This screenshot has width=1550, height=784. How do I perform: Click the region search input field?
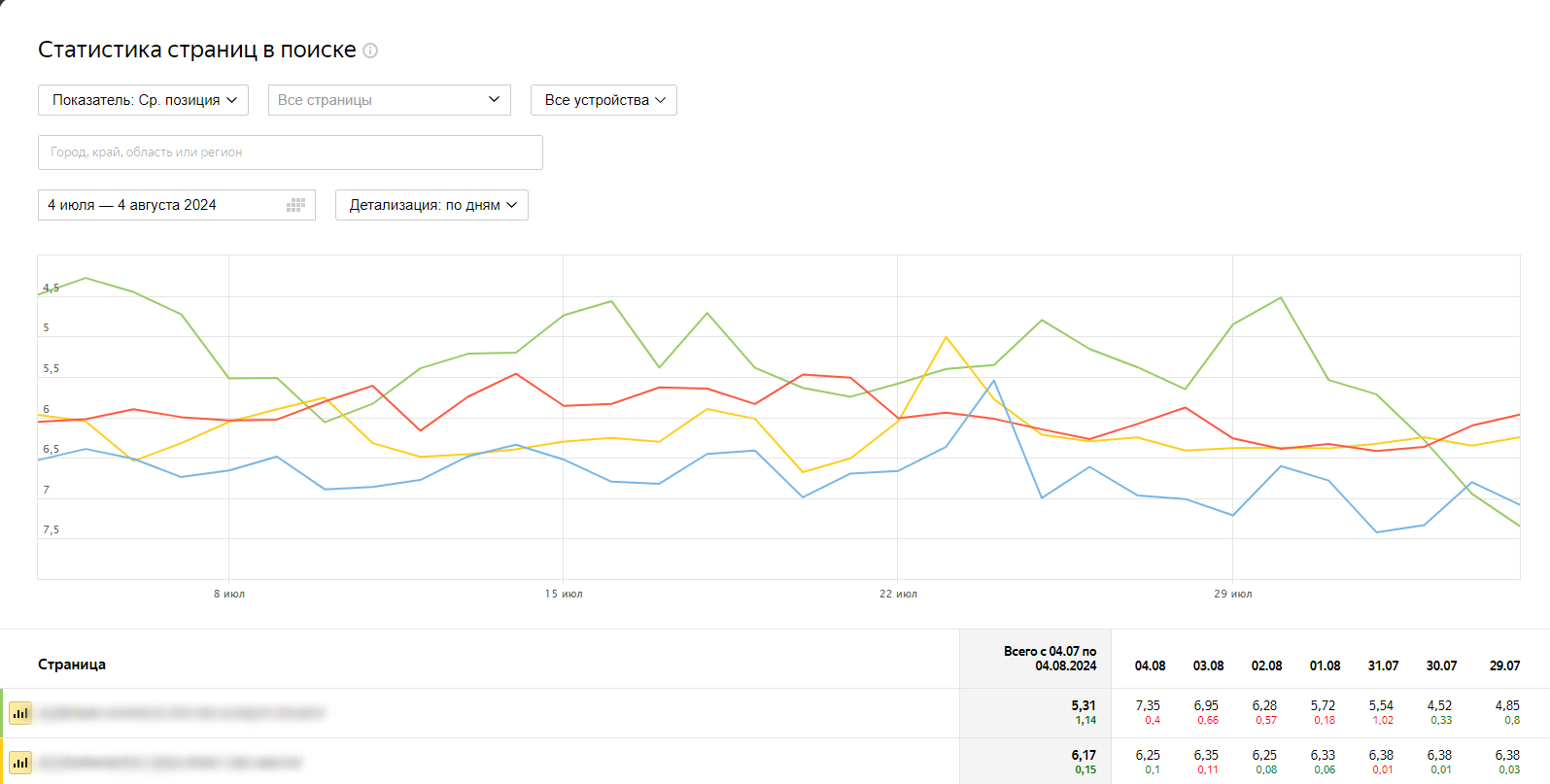coord(290,153)
